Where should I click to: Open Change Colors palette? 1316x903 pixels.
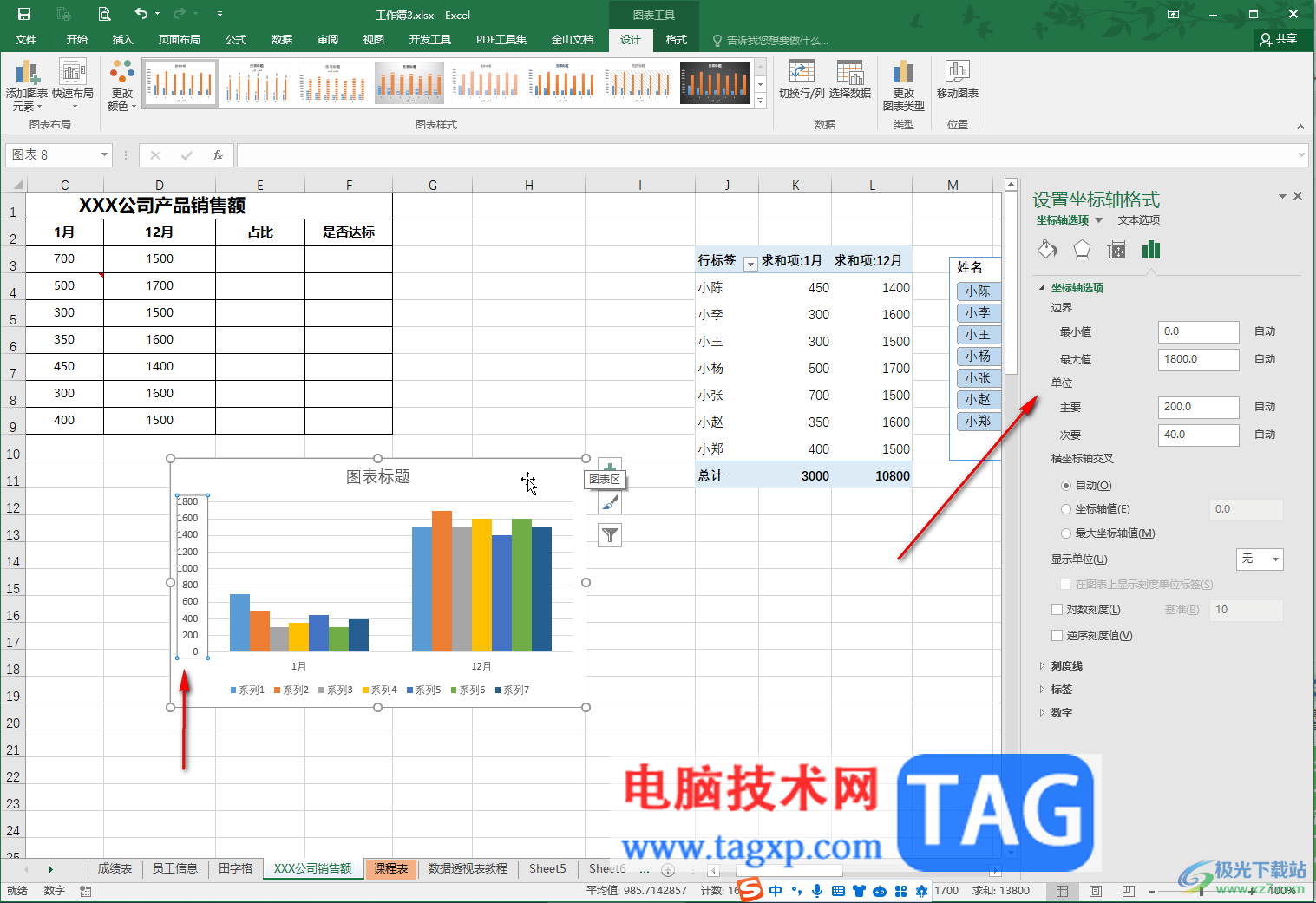coord(122,85)
